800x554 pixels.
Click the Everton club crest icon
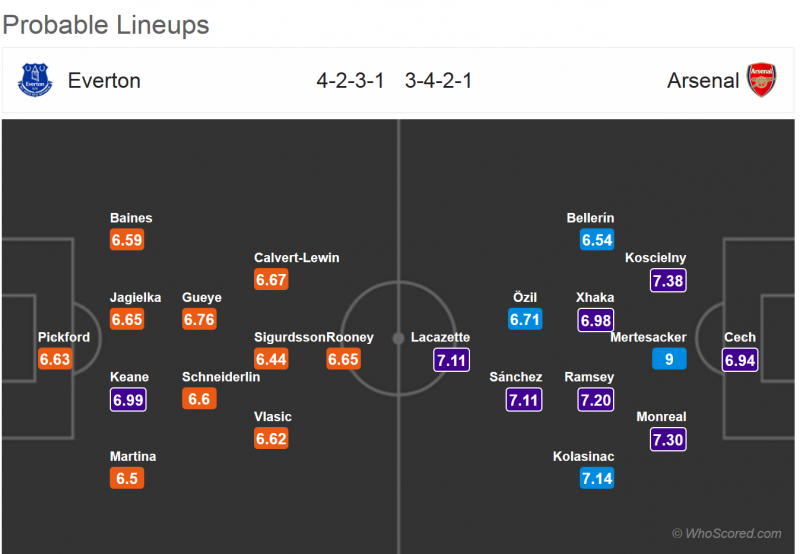click(35, 80)
